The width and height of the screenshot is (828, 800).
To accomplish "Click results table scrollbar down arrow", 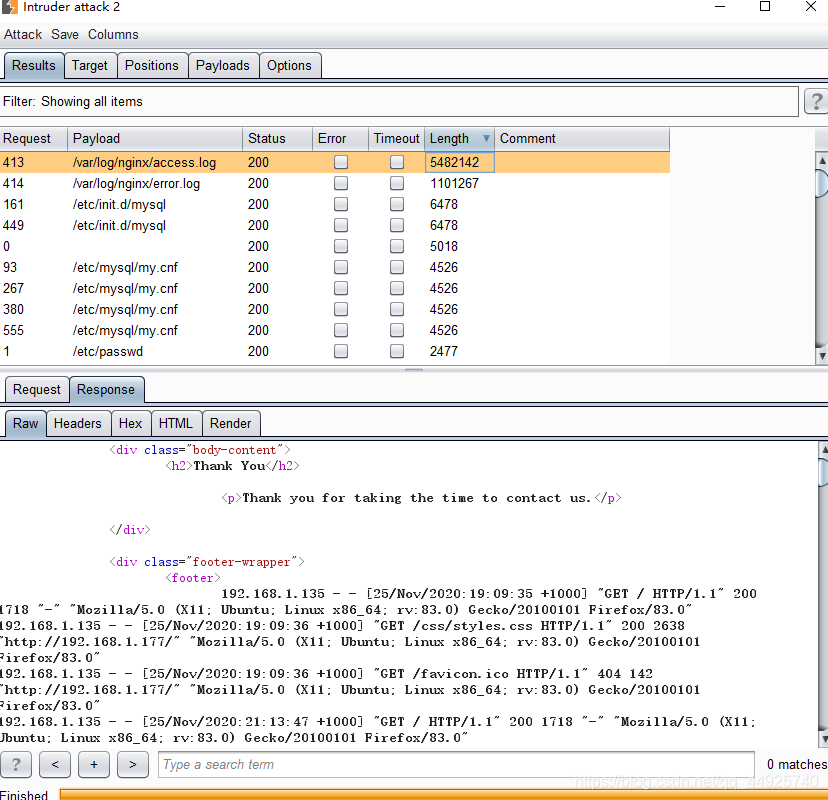I will (x=822, y=356).
